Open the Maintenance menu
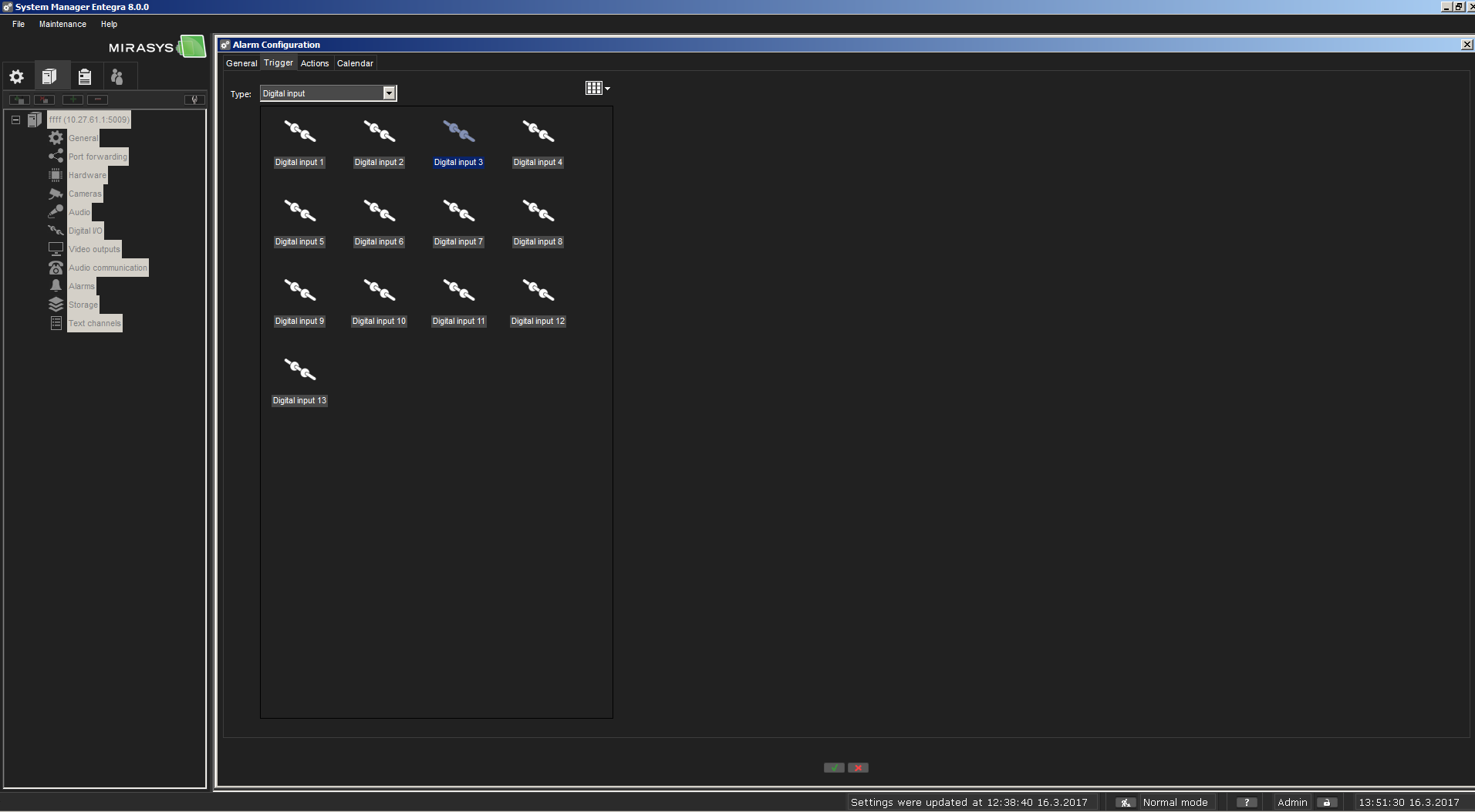Viewport: 1475px width, 812px height. pyautogui.click(x=62, y=24)
